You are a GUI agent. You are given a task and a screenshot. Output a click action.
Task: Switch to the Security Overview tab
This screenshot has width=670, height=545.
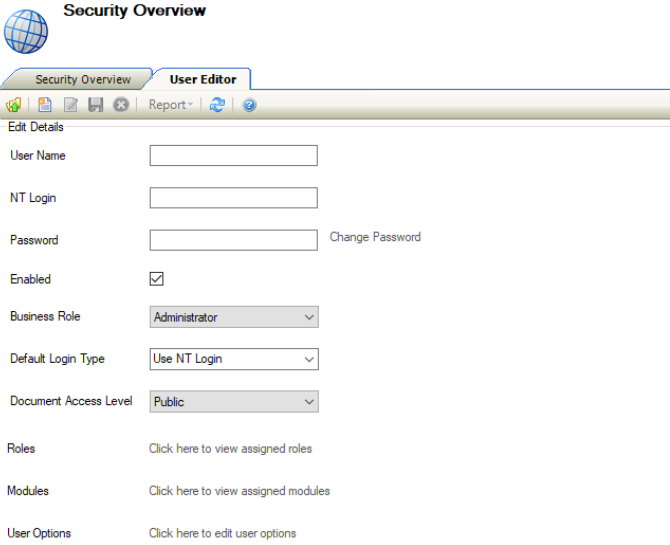pyautogui.click(x=82, y=79)
